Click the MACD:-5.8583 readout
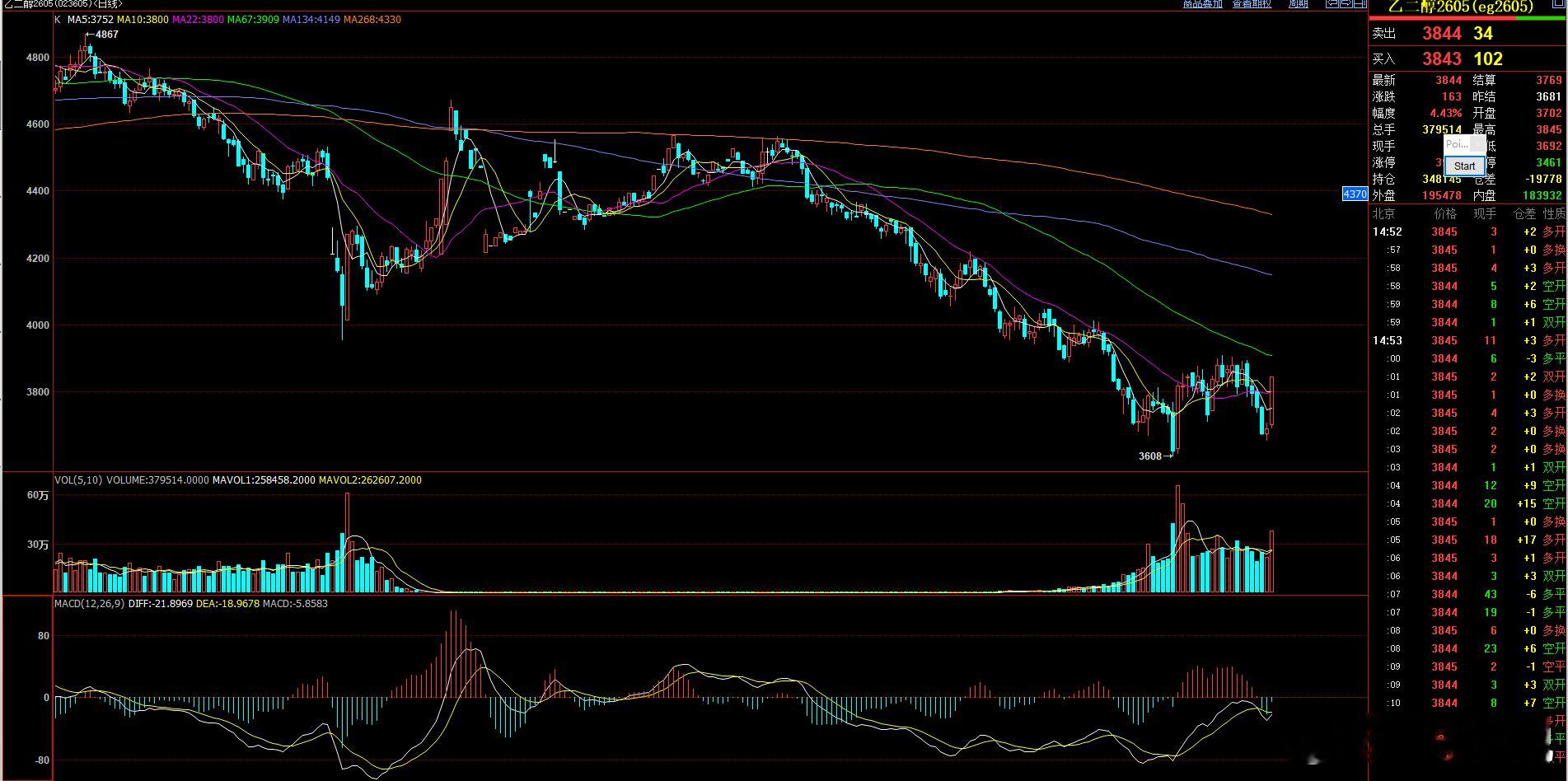This screenshot has height=781, width=1568. [295, 603]
